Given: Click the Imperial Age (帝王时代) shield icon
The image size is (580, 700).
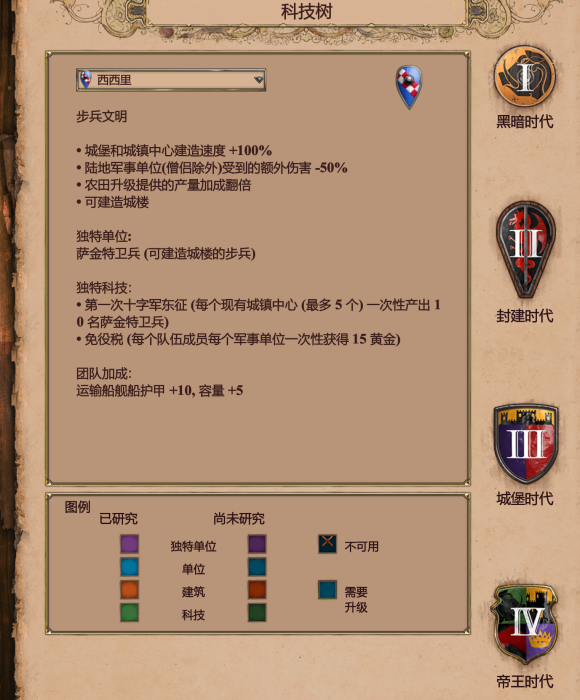Looking at the screenshot, I should point(525,624).
